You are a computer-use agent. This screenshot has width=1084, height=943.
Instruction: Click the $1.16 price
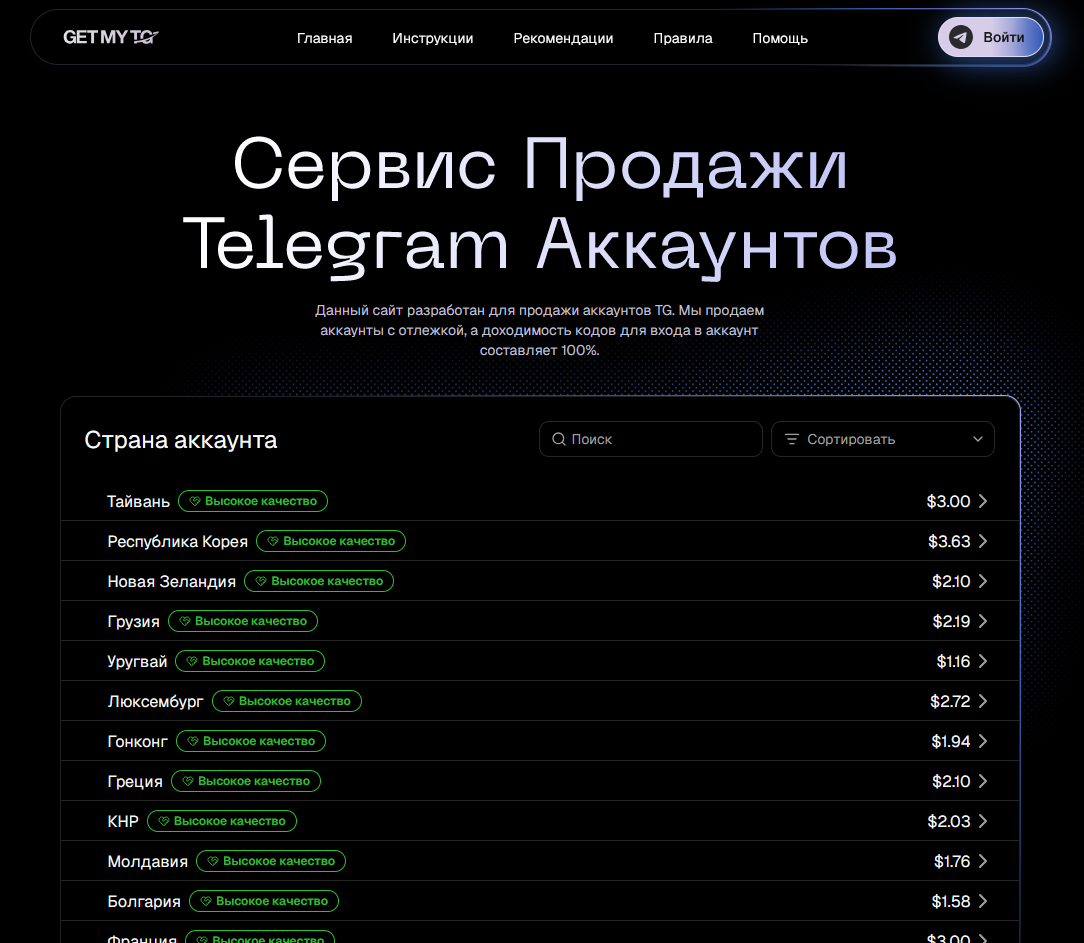[953, 662]
